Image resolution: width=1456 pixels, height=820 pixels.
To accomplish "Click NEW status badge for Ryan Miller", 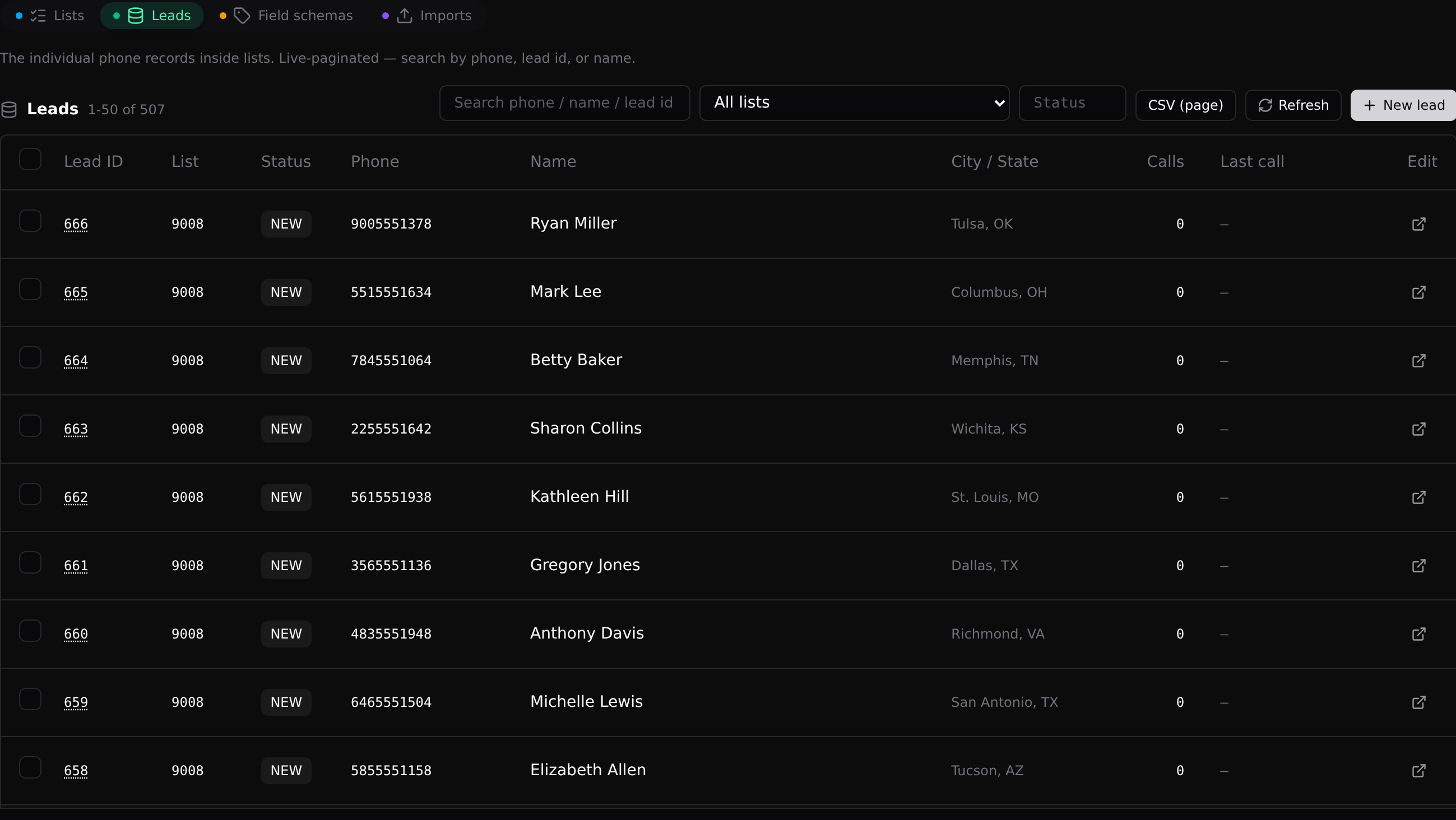I will tap(286, 224).
